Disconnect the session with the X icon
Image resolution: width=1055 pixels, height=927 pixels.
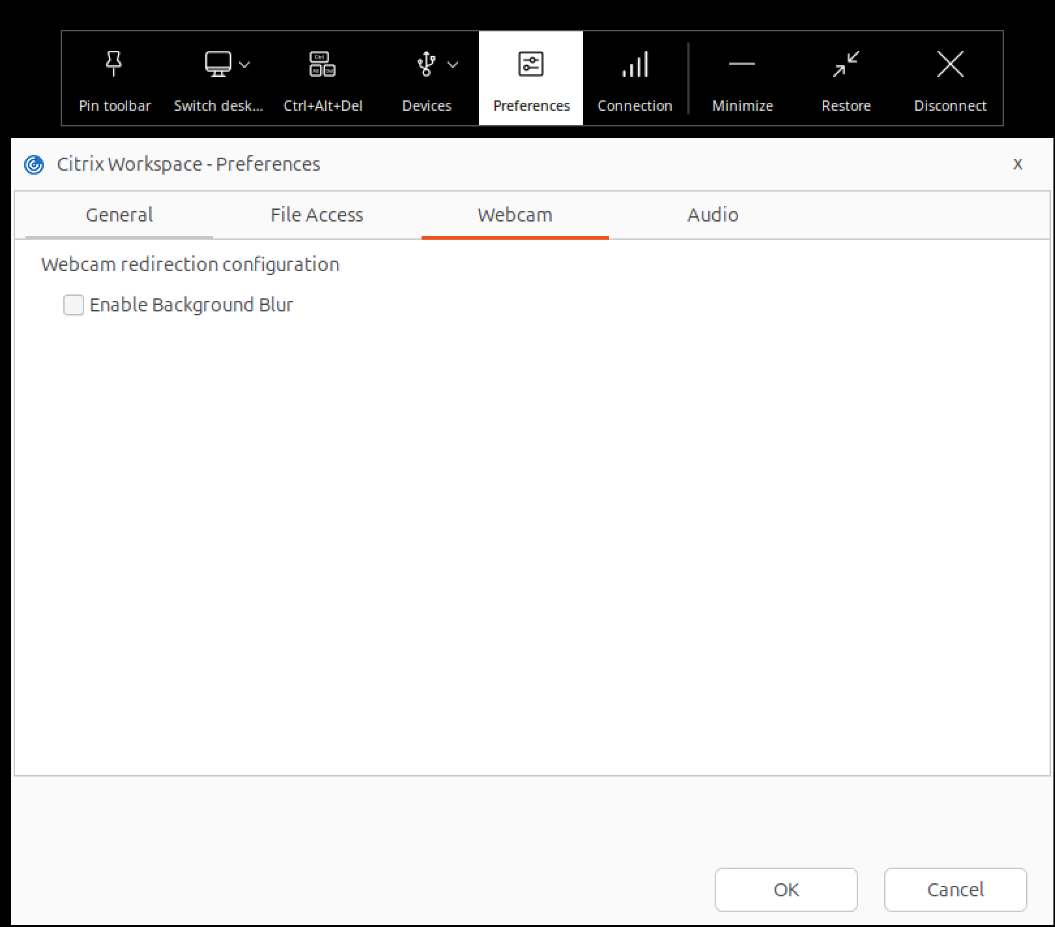(950, 65)
